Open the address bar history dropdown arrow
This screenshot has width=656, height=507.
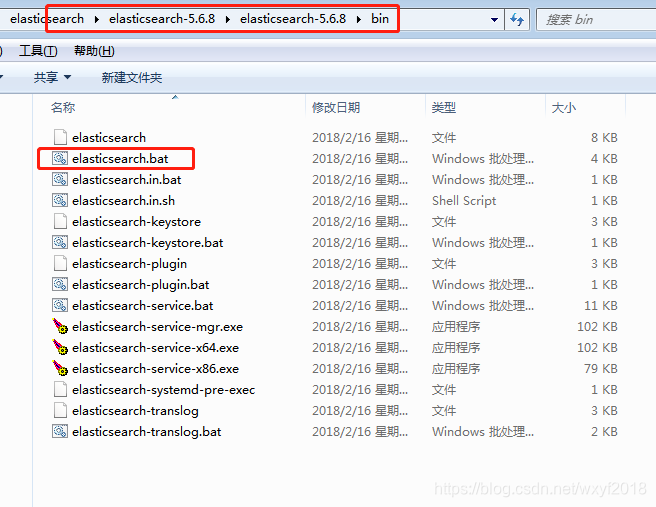click(x=494, y=20)
